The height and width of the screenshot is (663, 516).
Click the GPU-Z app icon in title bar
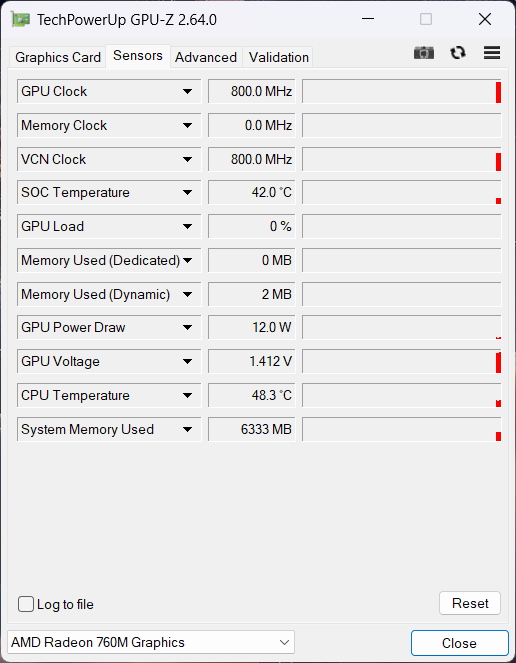tap(20, 19)
